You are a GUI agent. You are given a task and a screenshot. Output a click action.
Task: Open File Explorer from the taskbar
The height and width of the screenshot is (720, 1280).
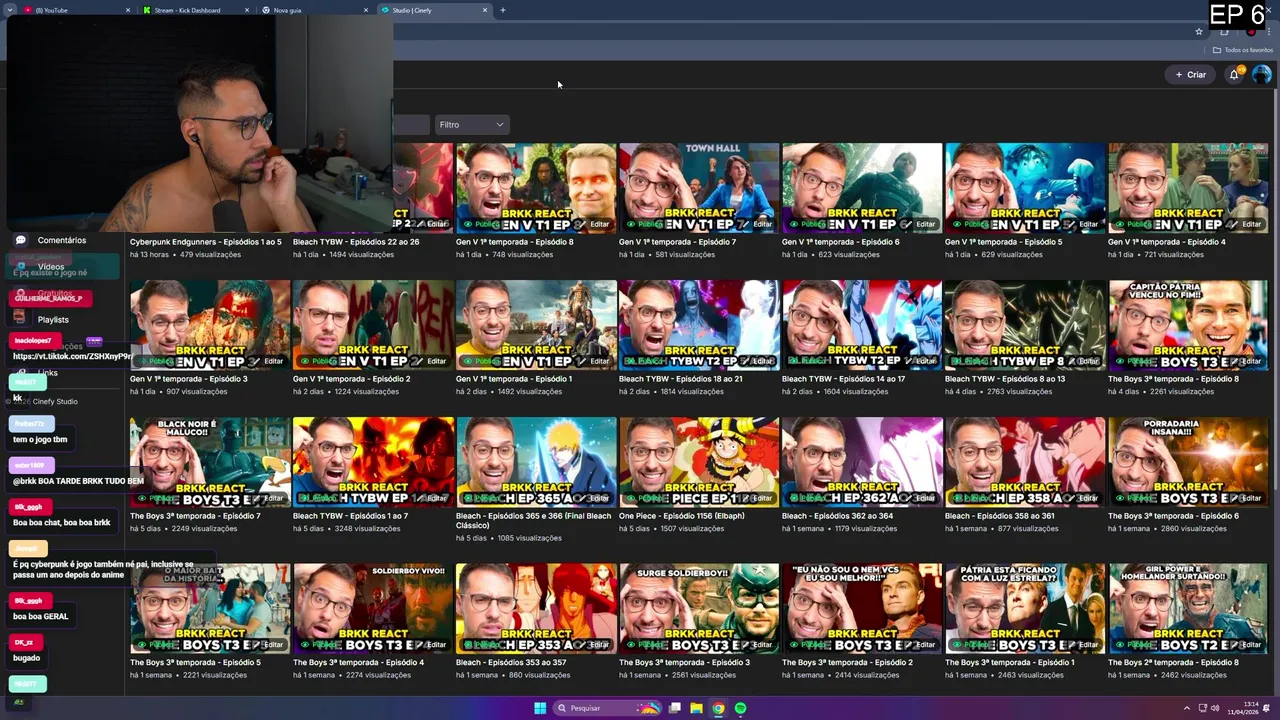pyautogui.click(x=696, y=708)
